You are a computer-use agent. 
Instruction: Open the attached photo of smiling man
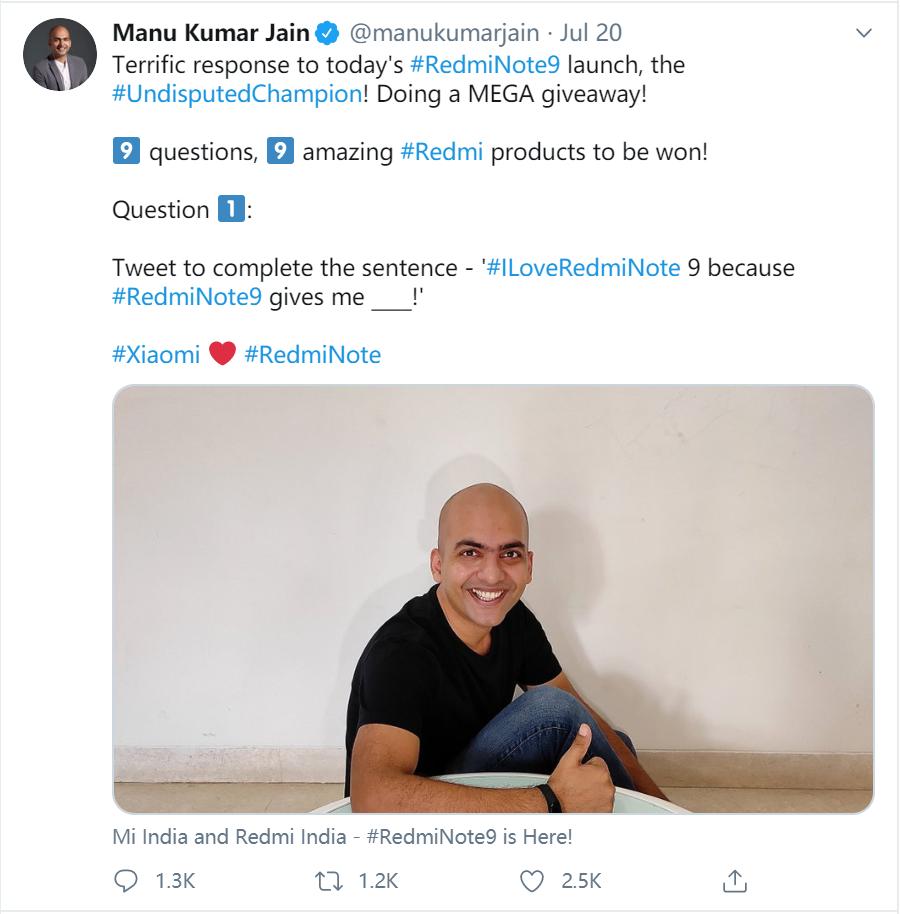point(493,598)
